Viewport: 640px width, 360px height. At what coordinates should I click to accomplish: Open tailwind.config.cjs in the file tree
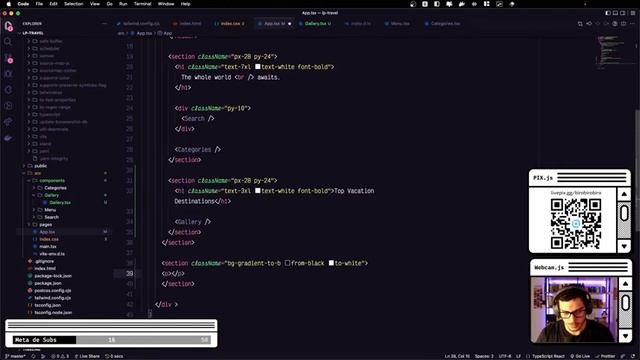(53, 298)
